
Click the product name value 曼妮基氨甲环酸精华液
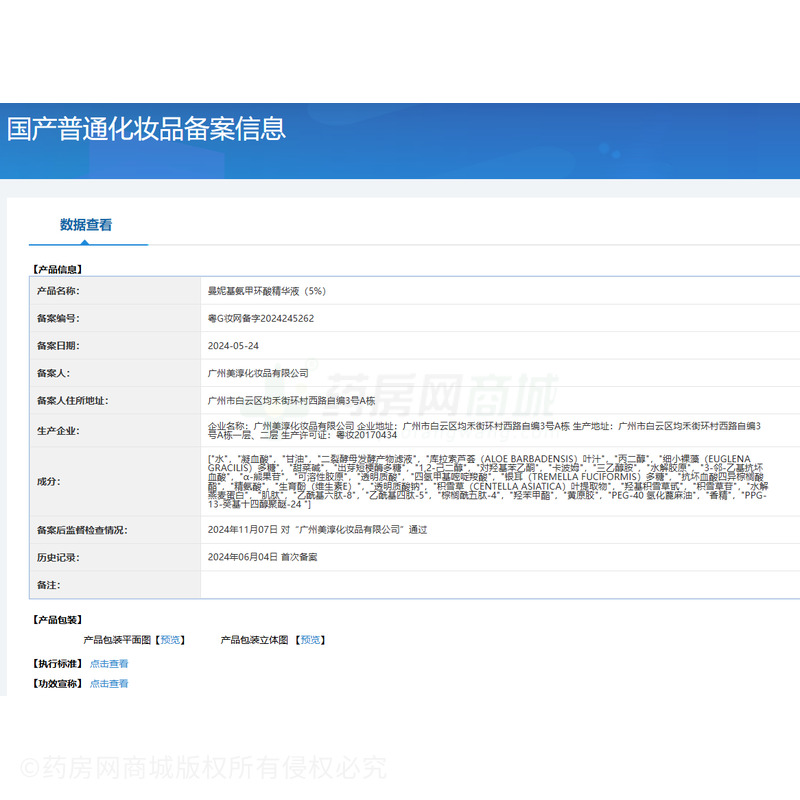[x=266, y=291]
